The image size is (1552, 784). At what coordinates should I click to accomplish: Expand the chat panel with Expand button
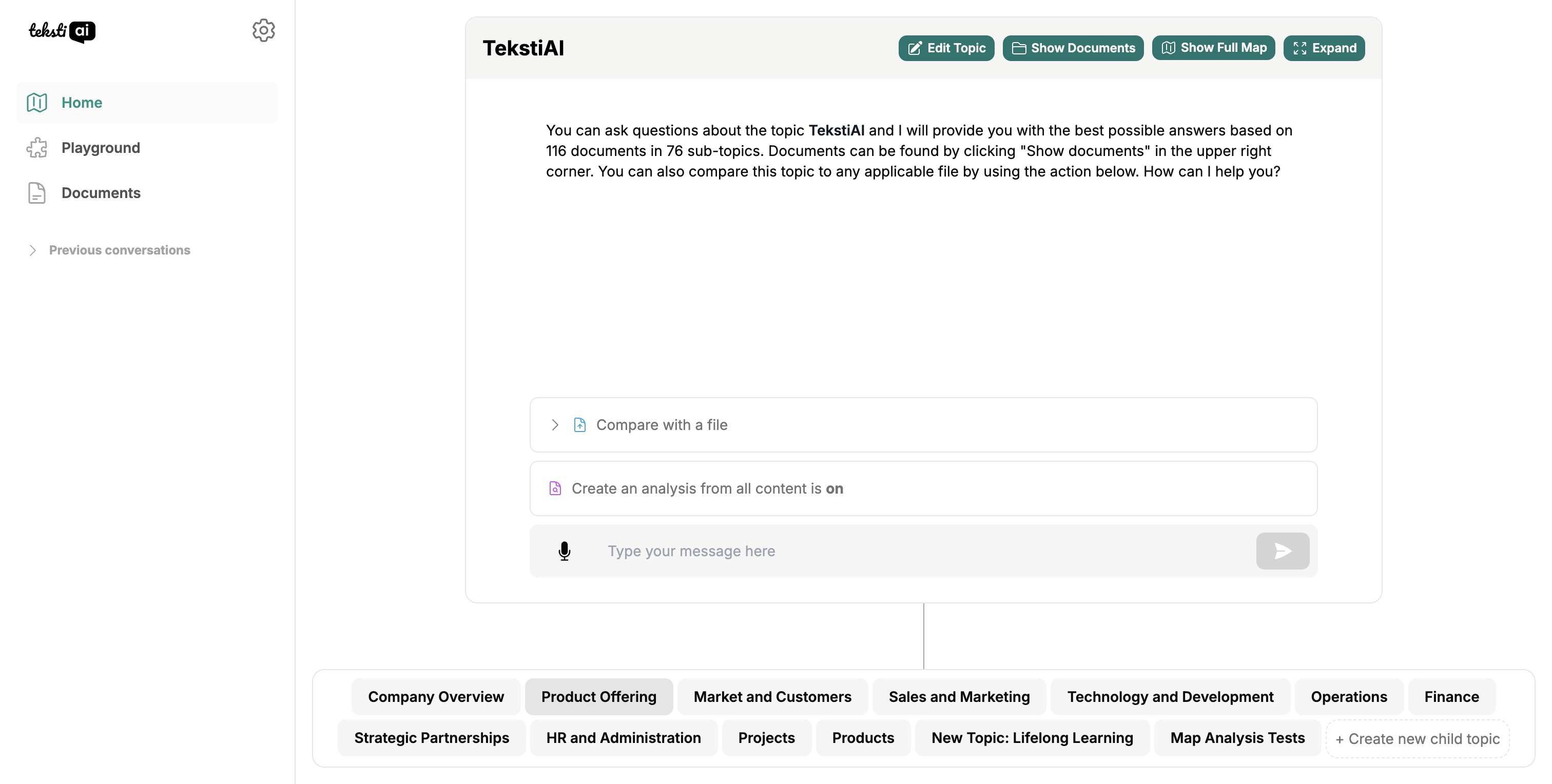point(1324,48)
